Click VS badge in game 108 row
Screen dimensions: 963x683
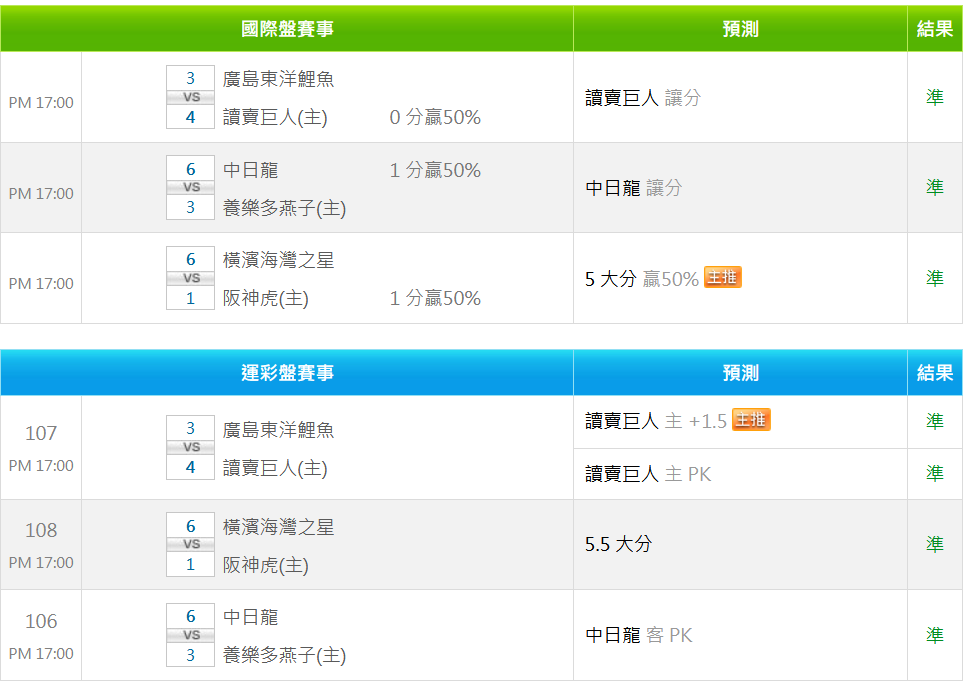pos(190,544)
